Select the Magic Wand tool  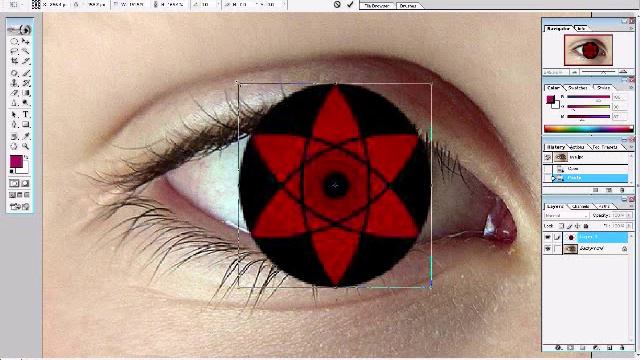pyautogui.click(x=26, y=51)
